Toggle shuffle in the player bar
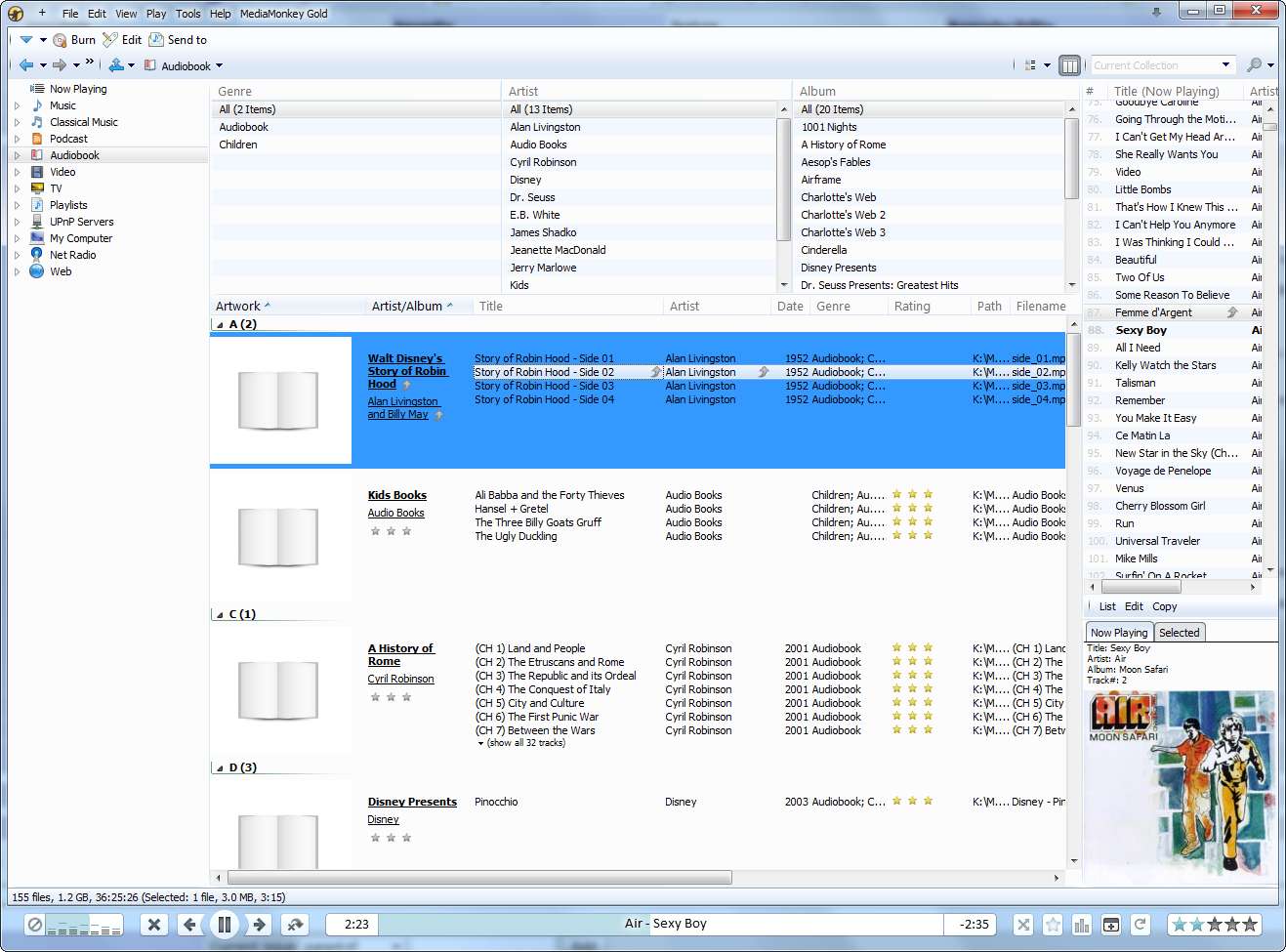This screenshot has width=1286, height=952. [x=1022, y=924]
